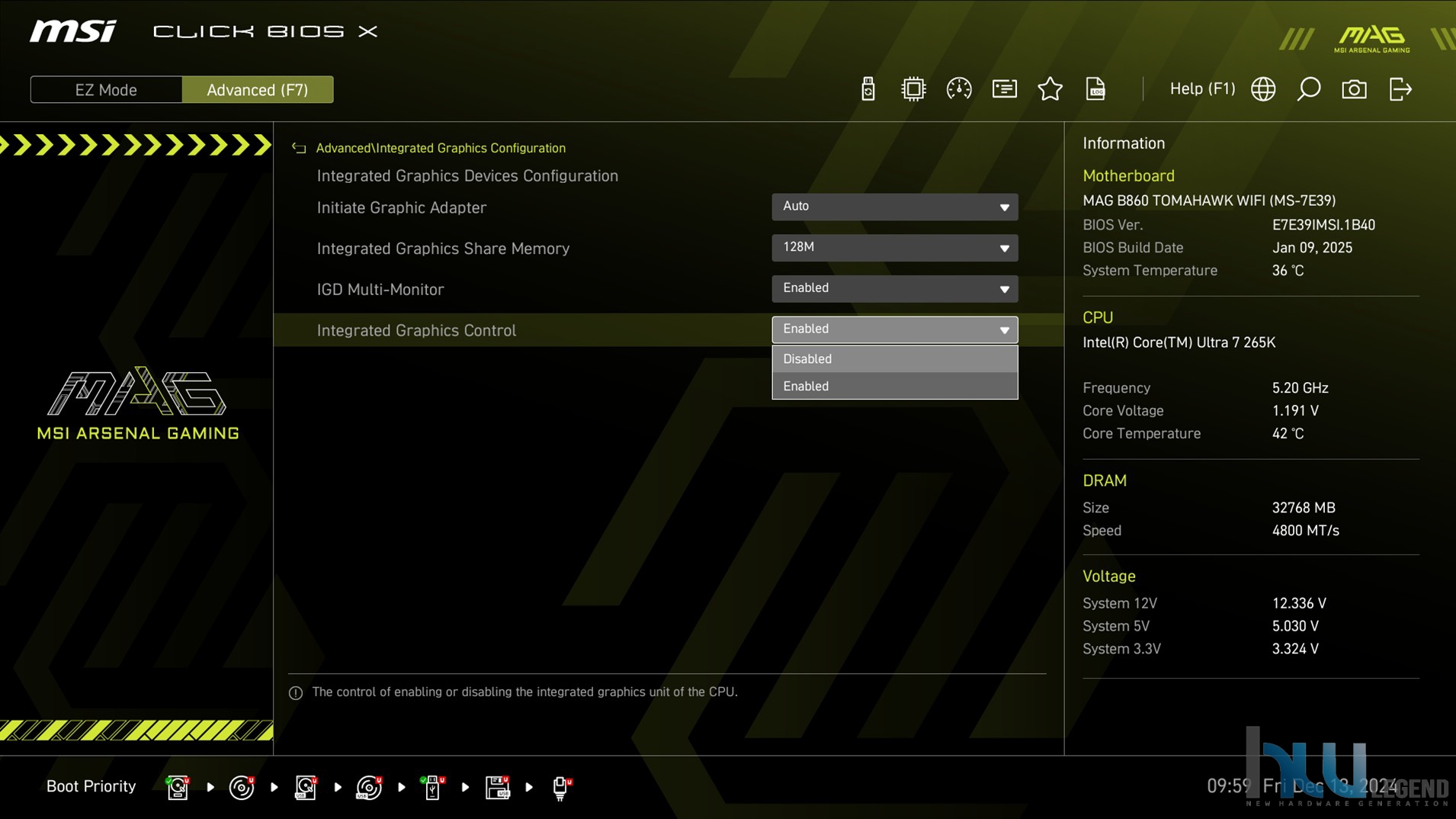
Task: Click the integrated graphics help description text
Action: coord(524,692)
